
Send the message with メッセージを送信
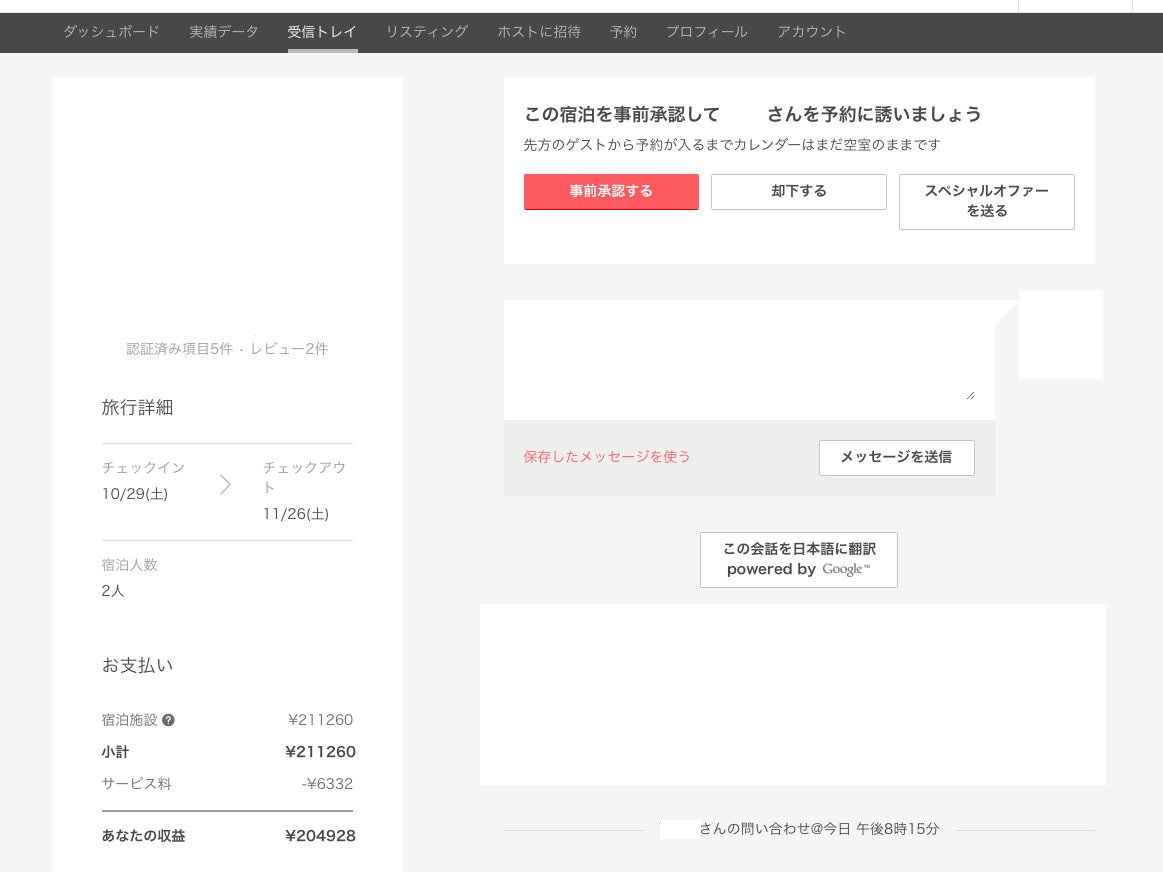(896, 457)
